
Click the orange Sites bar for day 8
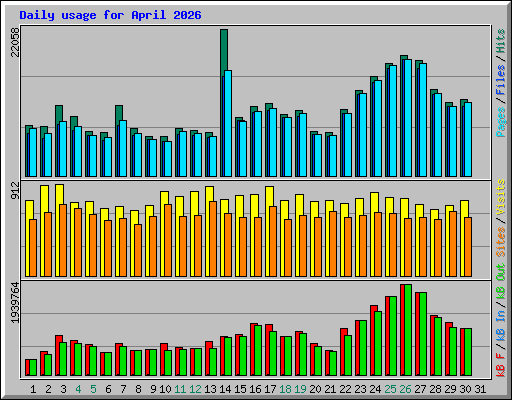coord(138,250)
